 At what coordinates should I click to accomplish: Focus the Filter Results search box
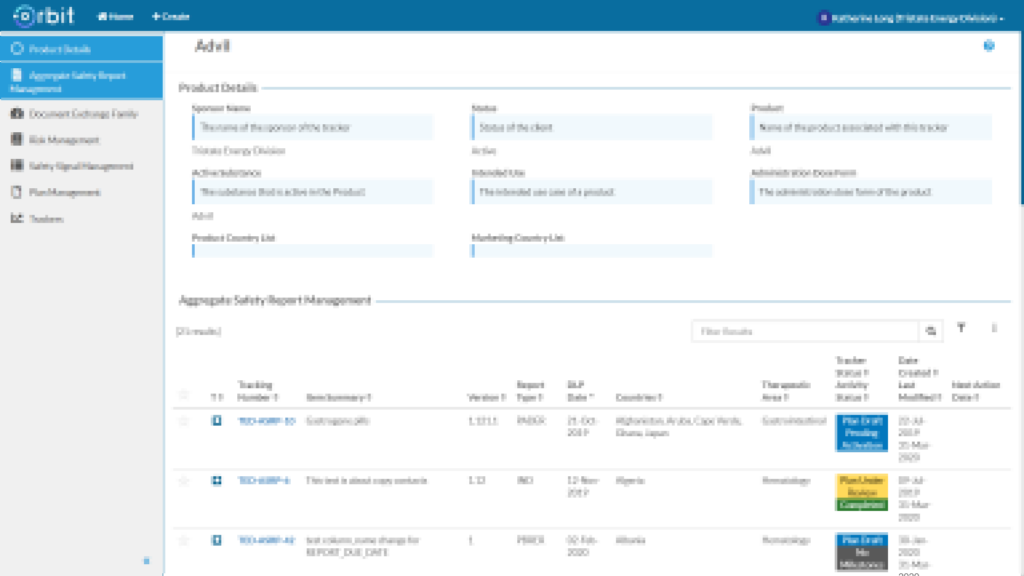point(805,331)
